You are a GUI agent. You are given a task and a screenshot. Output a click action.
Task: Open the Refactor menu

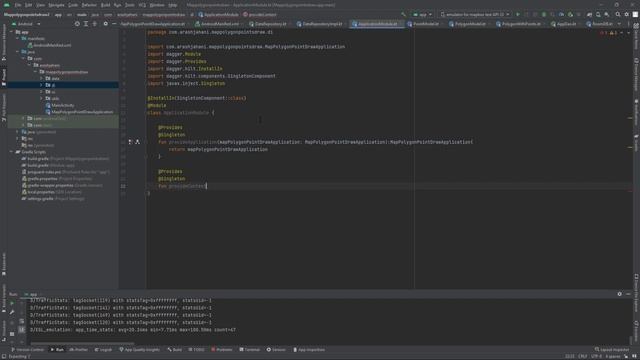(x=89, y=5)
